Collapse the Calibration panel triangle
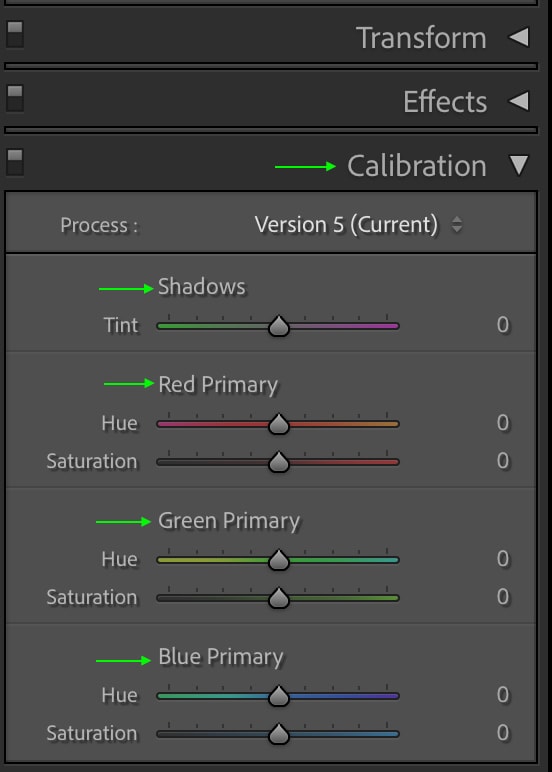Image resolution: width=552 pixels, height=772 pixels. click(519, 165)
